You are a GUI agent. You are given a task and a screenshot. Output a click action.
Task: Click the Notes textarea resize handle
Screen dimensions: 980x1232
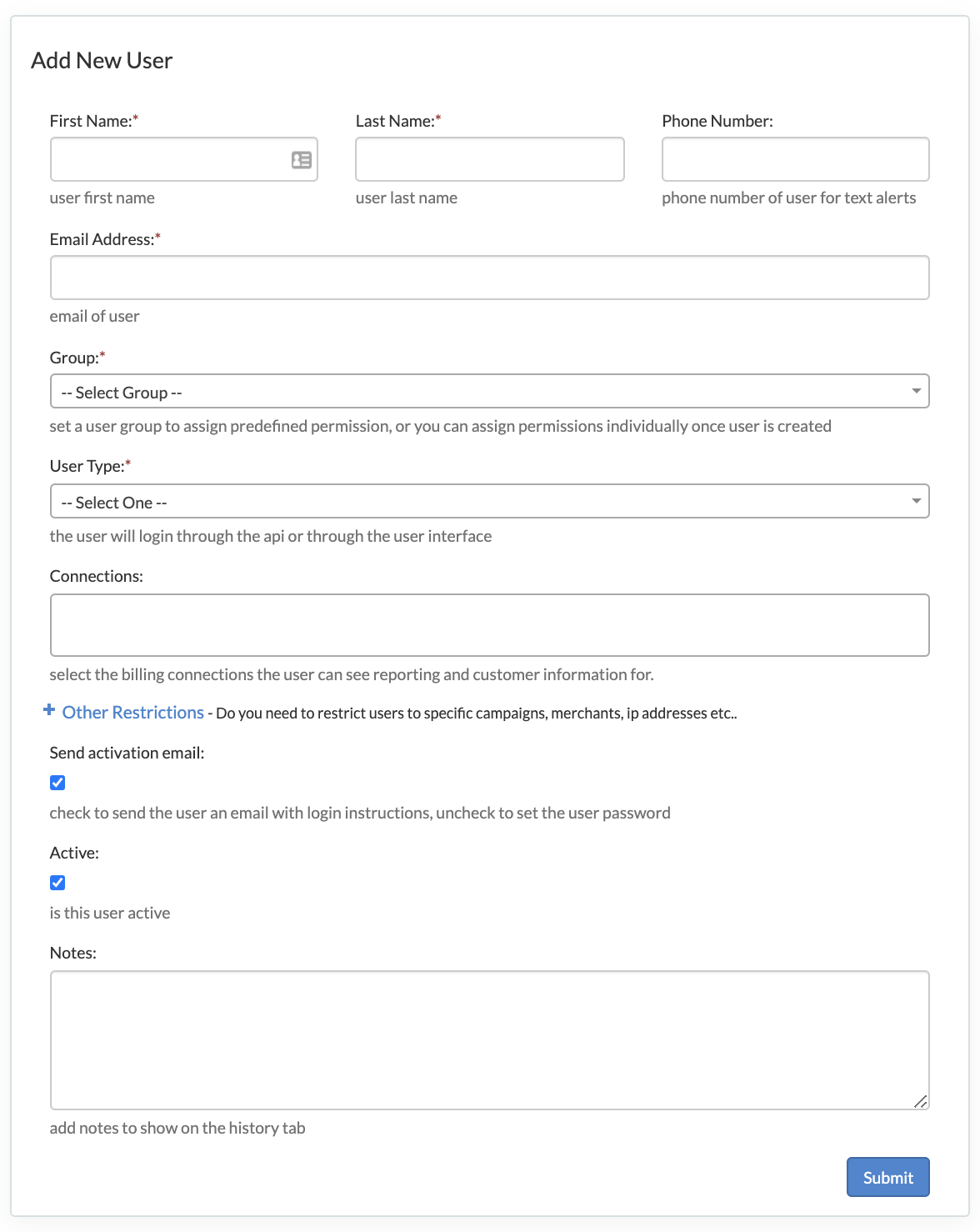coord(920,1101)
